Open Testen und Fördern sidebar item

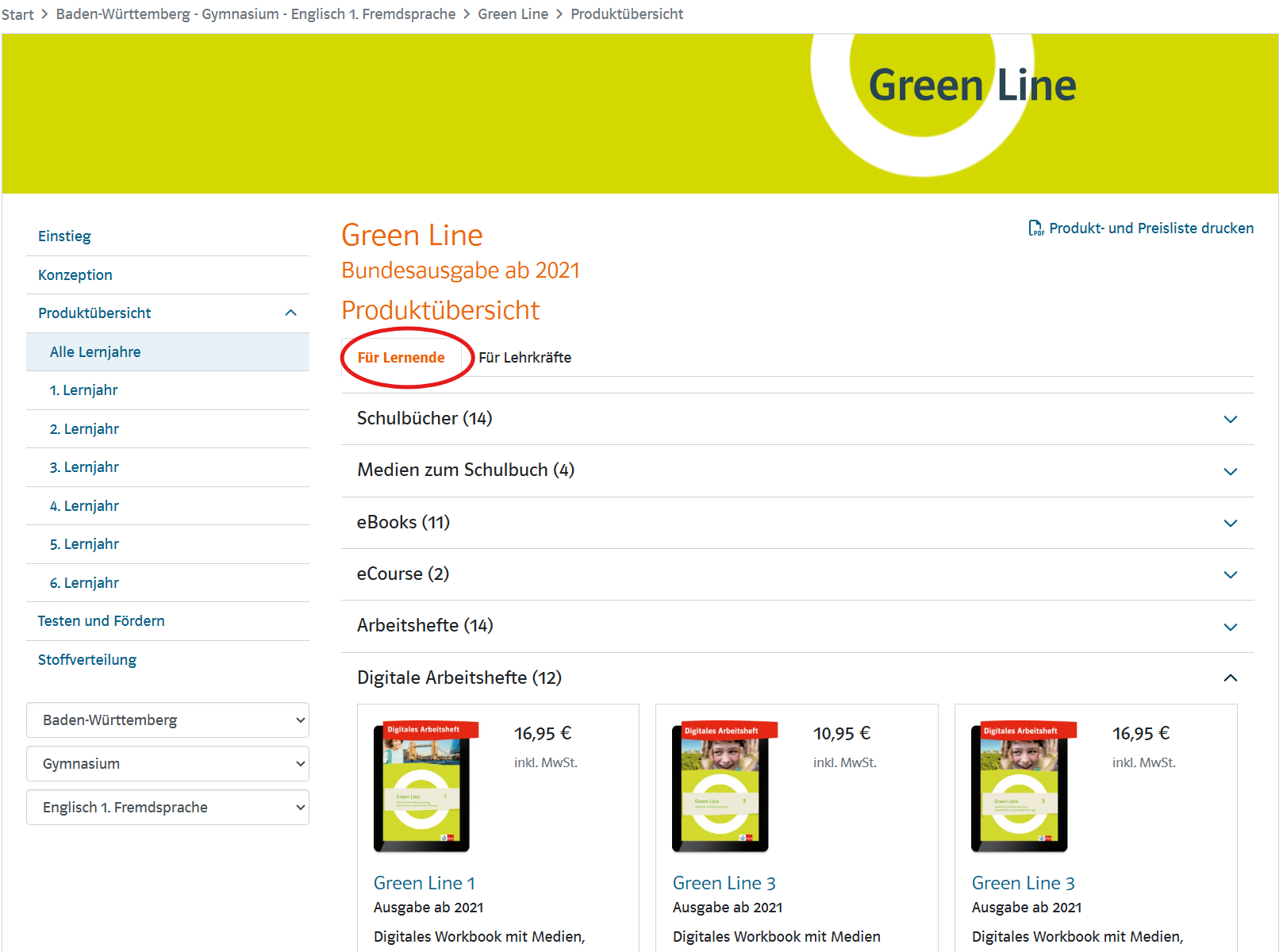pos(102,621)
